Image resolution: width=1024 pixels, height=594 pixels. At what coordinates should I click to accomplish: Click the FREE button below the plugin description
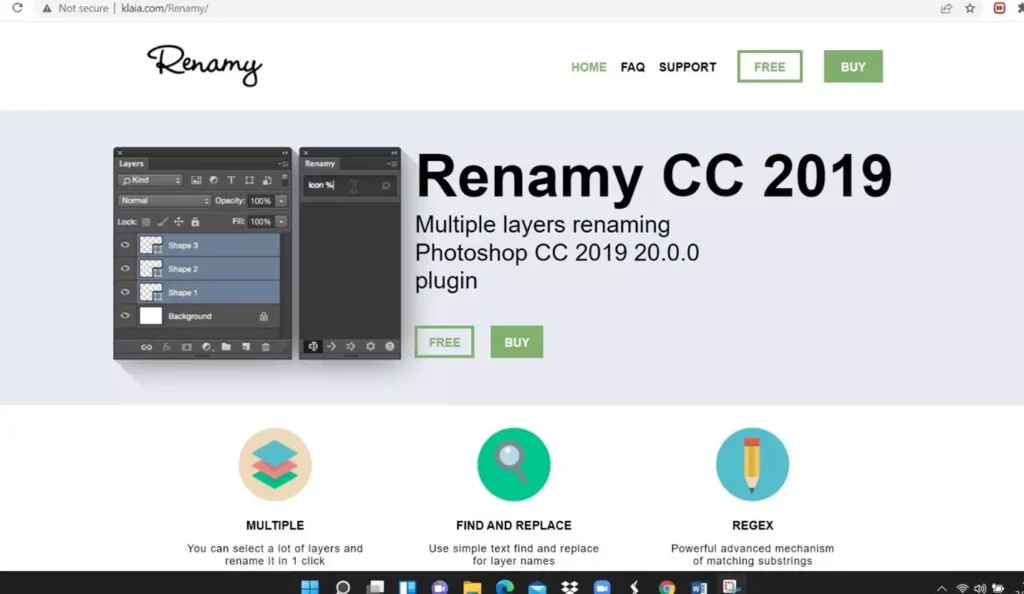(x=445, y=342)
